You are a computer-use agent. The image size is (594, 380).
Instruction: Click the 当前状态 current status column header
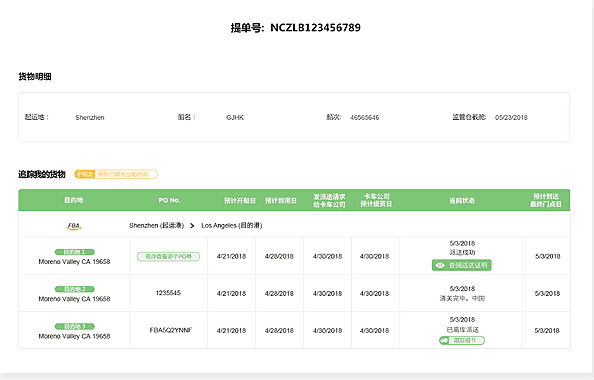pos(462,200)
